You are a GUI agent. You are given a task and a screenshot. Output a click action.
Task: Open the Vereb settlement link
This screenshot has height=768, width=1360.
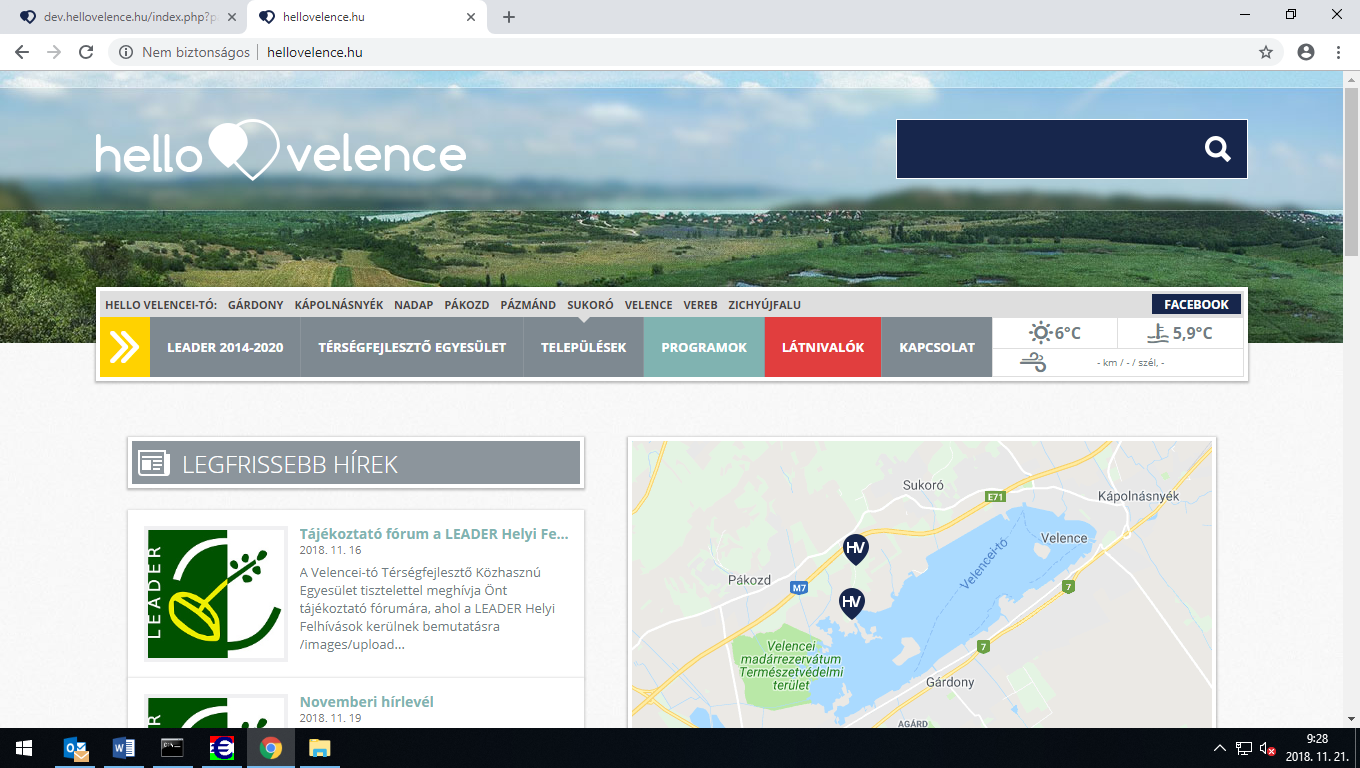coord(701,305)
